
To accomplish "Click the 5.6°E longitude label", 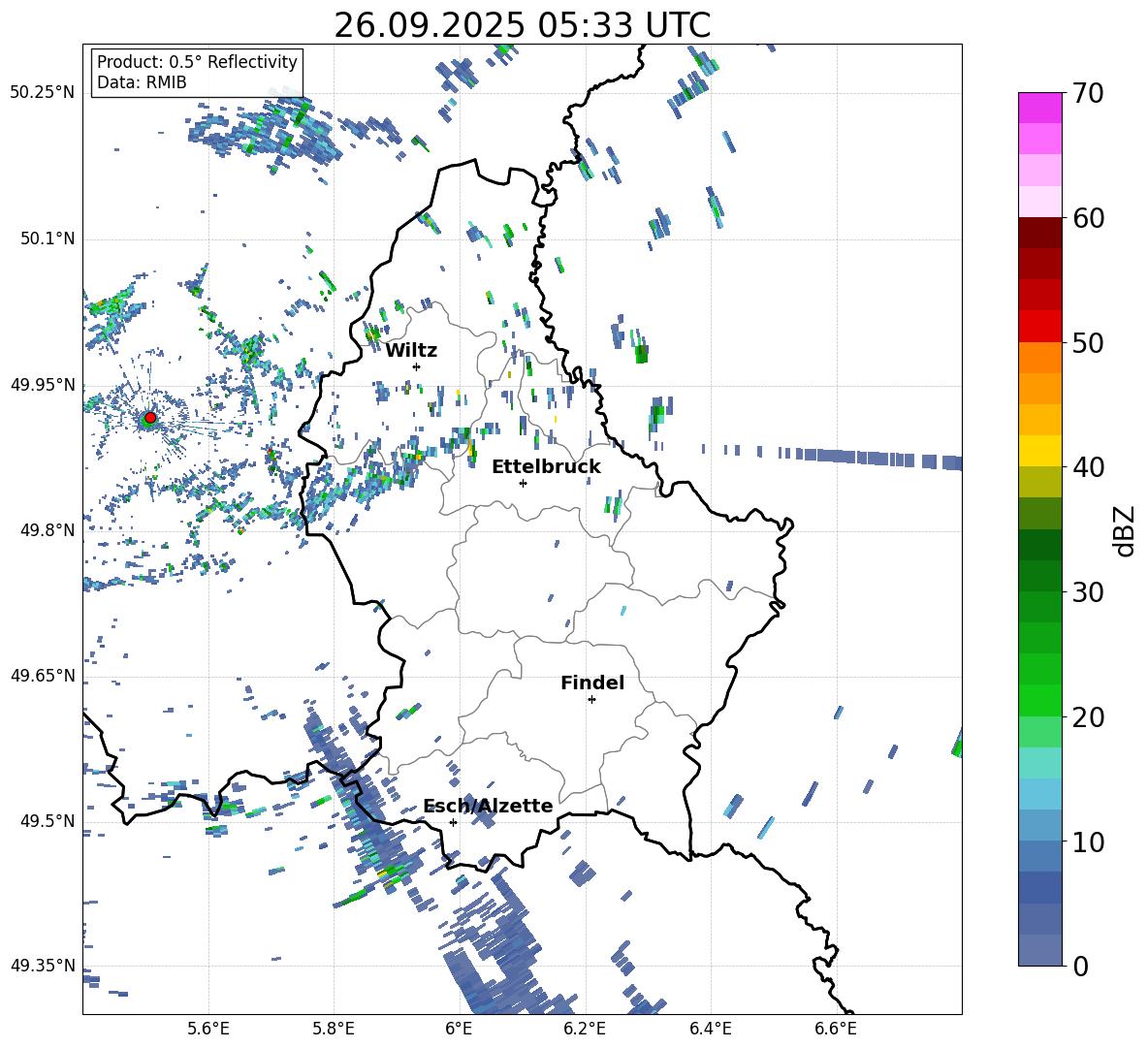I will click(208, 1029).
